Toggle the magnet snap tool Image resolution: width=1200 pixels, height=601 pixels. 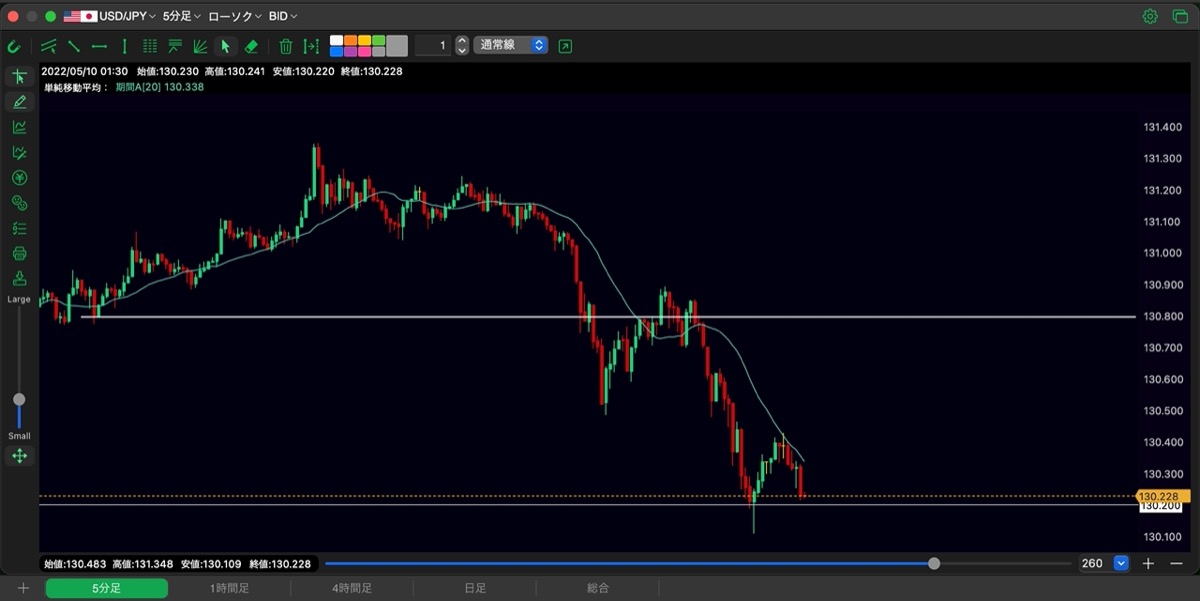click(14, 46)
